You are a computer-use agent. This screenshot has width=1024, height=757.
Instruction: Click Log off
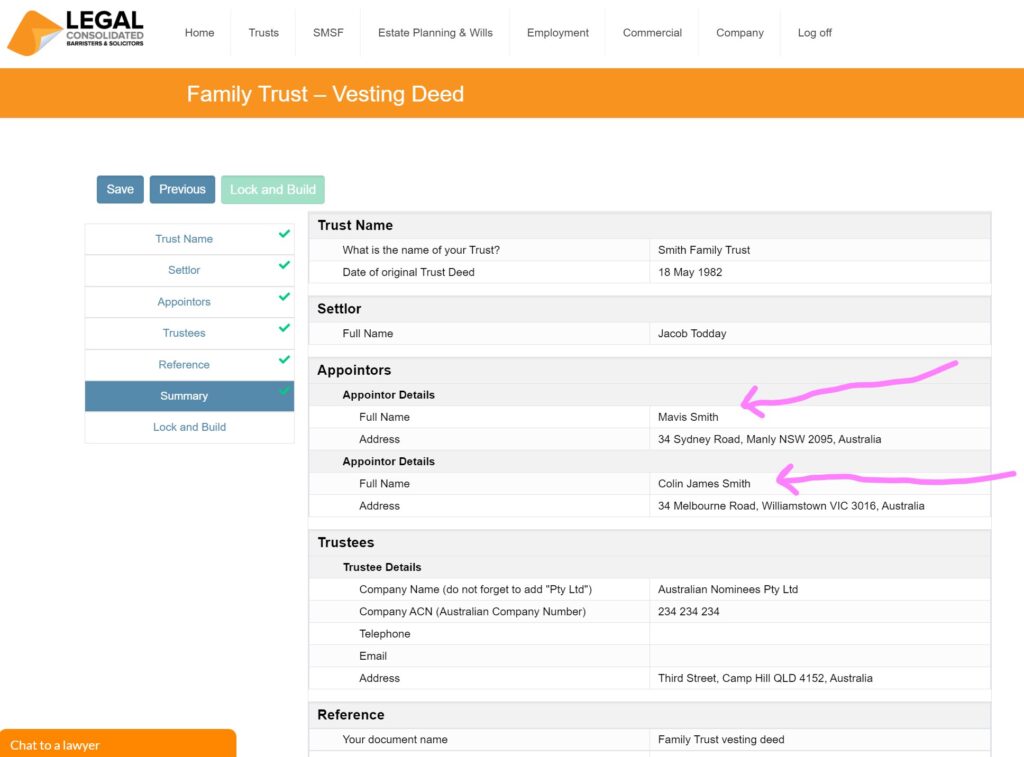pyautogui.click(x=814, y=32)
